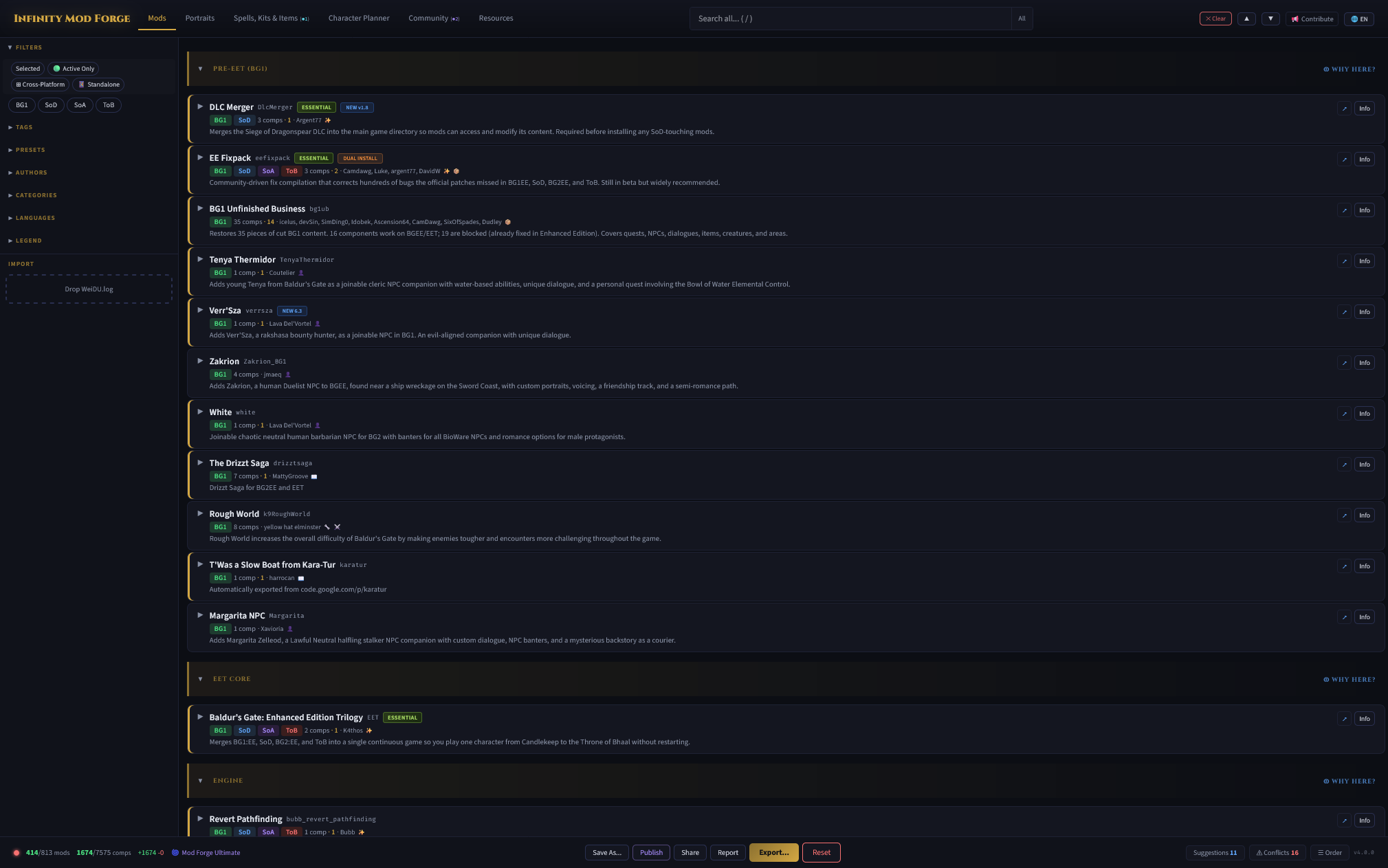Open external link icon for Rough World
1388x868 pixels.
(1344, 515)
